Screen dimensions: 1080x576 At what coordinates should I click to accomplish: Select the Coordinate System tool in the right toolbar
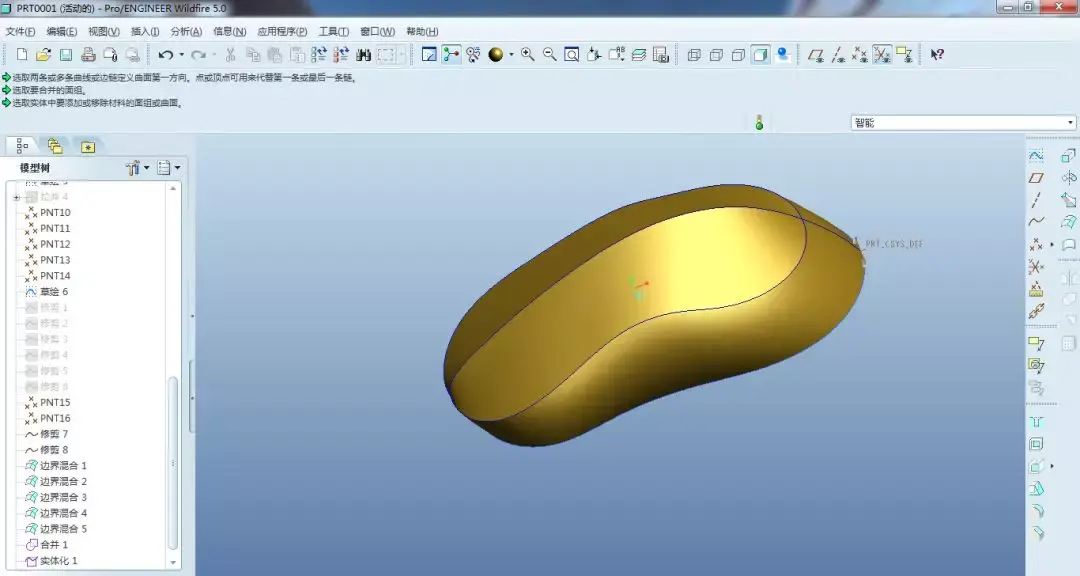1036,267
